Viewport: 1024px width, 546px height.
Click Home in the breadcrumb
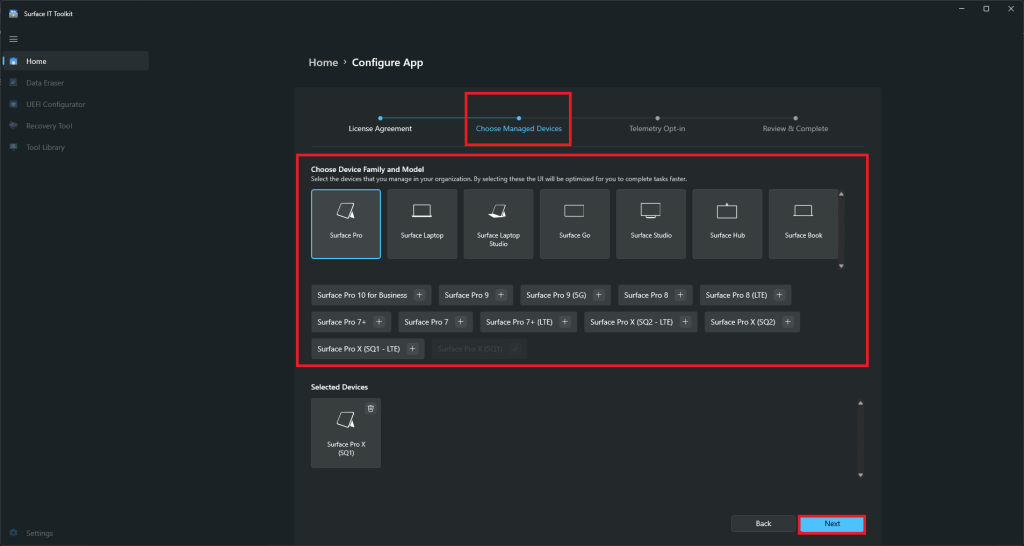[x=323, y=62]
